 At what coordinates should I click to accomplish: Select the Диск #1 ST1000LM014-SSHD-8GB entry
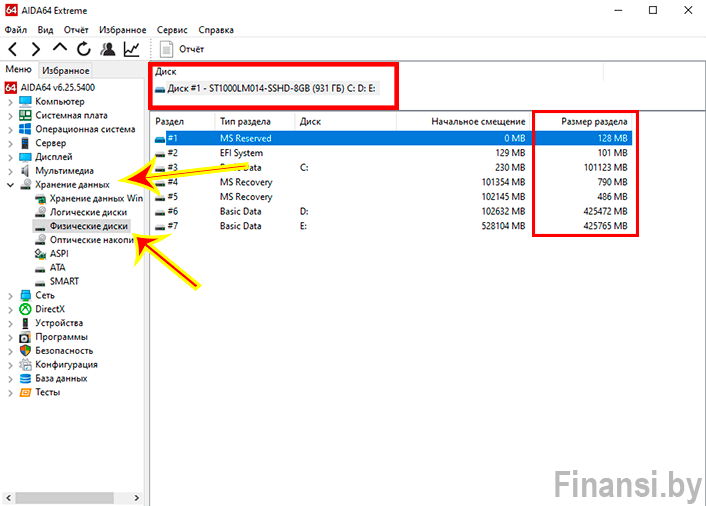point(271,88)
